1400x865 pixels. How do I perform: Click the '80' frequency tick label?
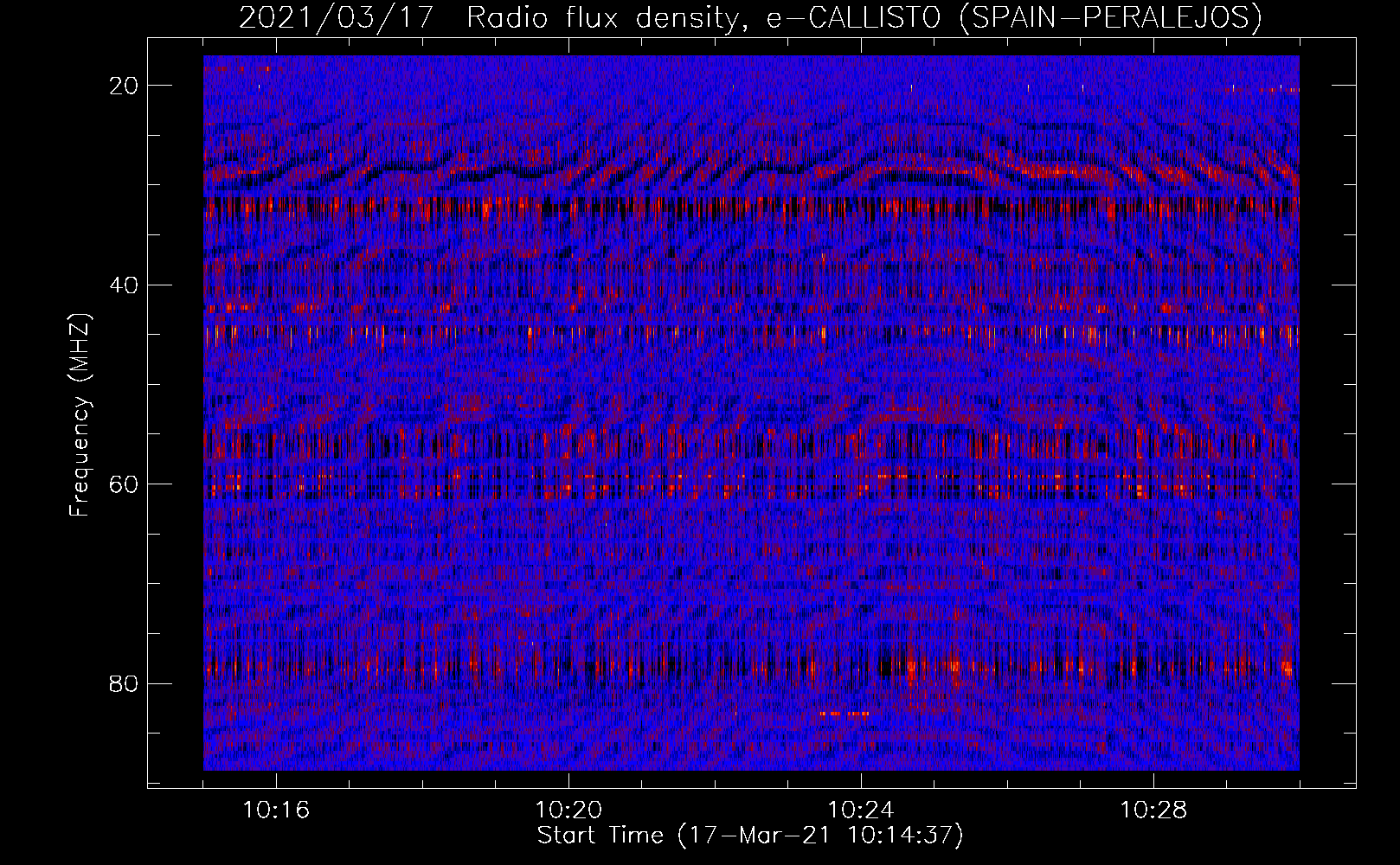[125, 683]
